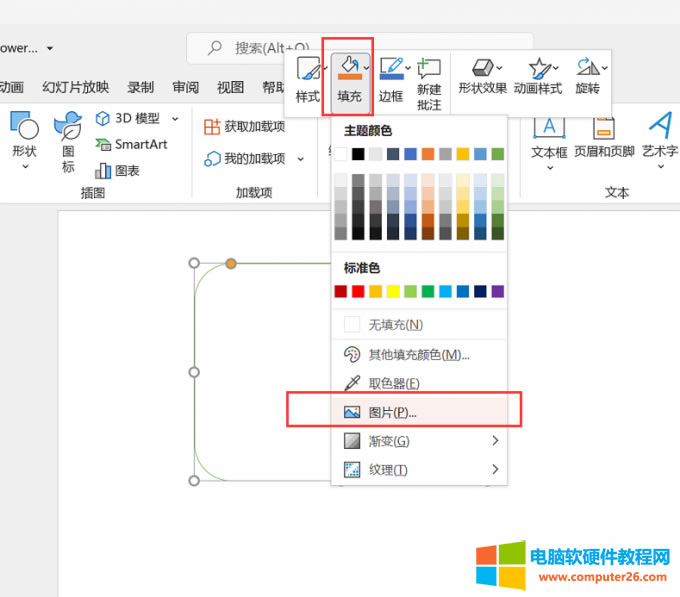Insert a SmartArt graphic
This screenshot has height=597, width=680.
[x=131, y=144]
